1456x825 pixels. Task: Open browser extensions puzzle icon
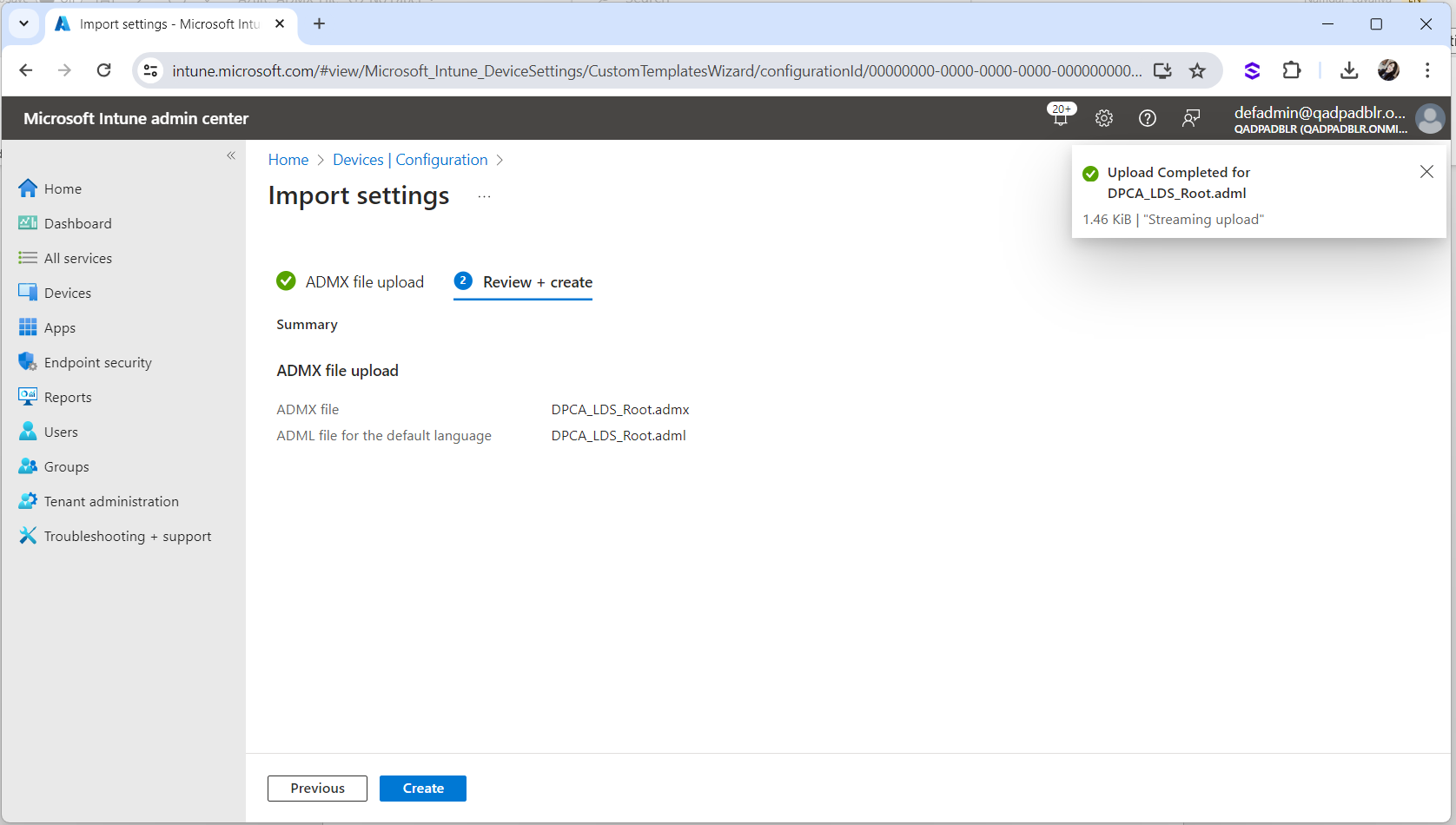(1292, 70)
